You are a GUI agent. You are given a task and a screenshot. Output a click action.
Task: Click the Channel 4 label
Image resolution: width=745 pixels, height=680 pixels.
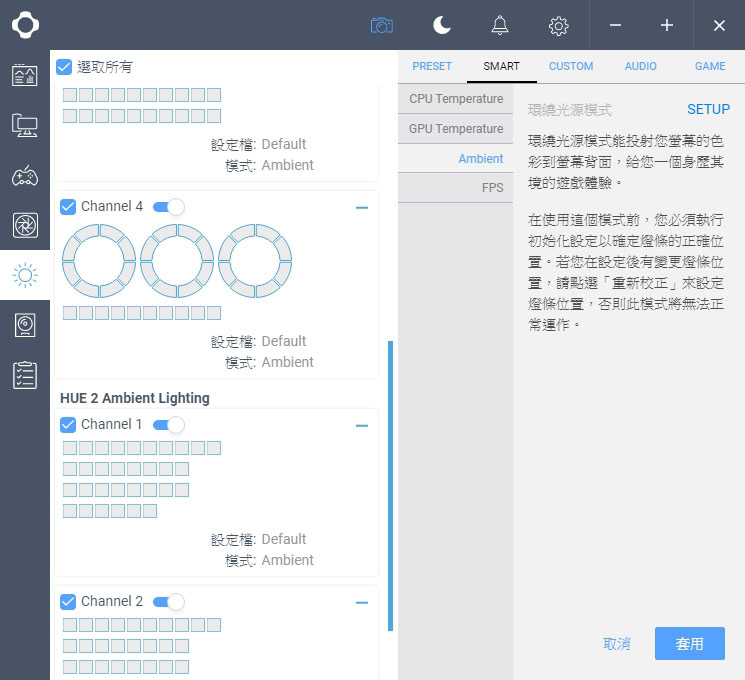pos(112,206)
